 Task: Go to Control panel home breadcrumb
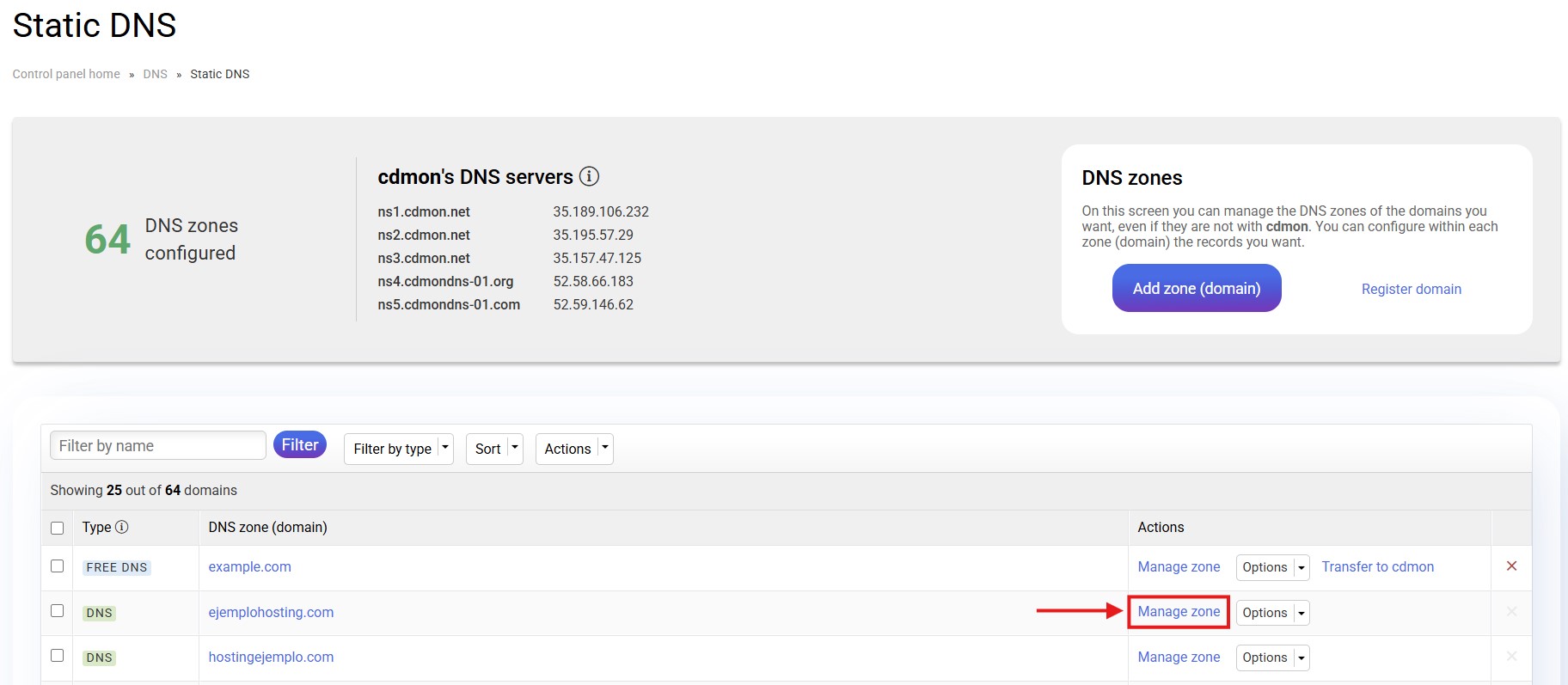66,74
